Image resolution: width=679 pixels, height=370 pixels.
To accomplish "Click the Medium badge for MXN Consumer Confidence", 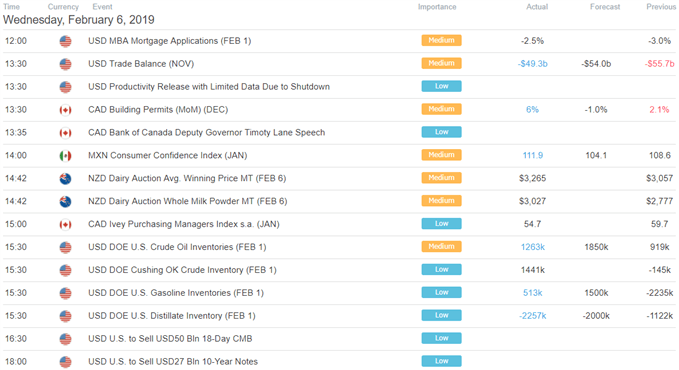I will [x=441, y=155].
